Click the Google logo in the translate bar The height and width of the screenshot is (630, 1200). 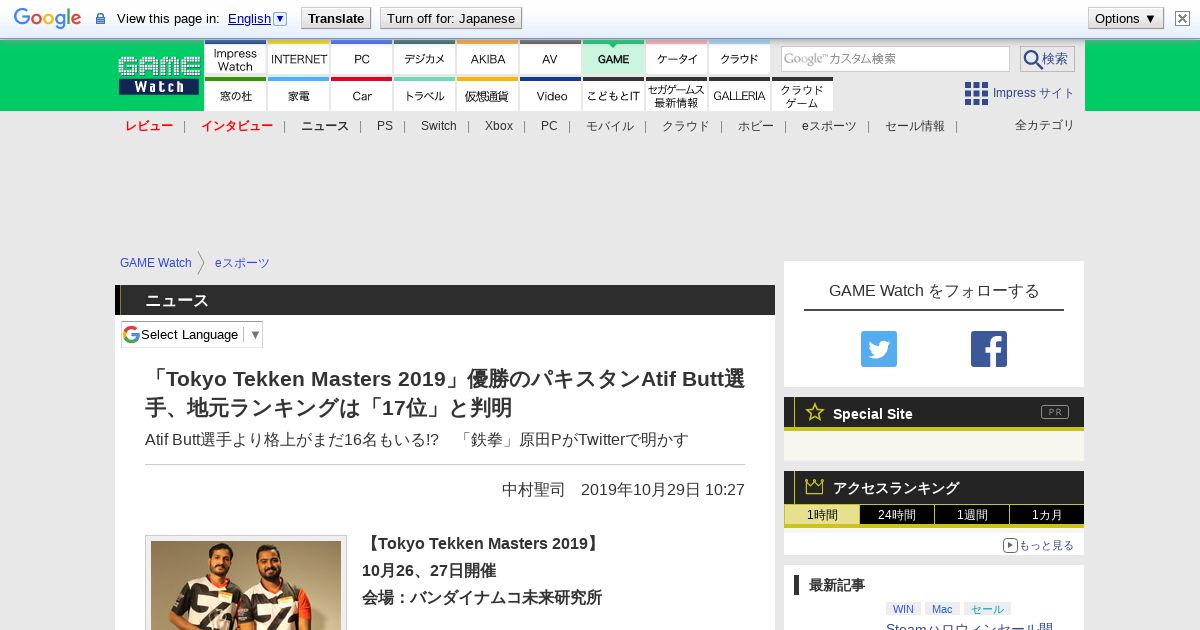pos(47,18)
